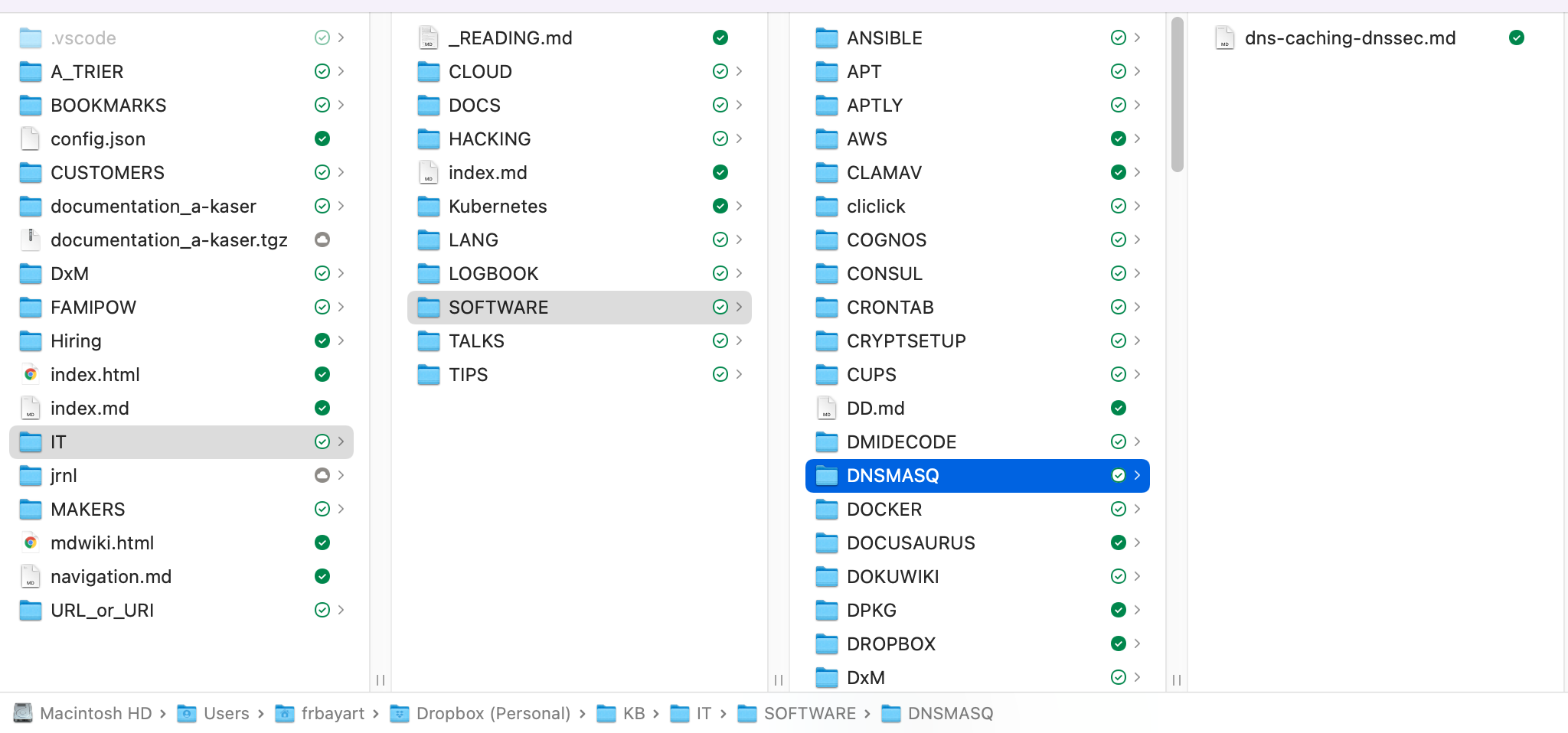Click the Chrome icon beside mdwiki.html
The width and height of the screenshot is (1568, 733).
[31, 542]
